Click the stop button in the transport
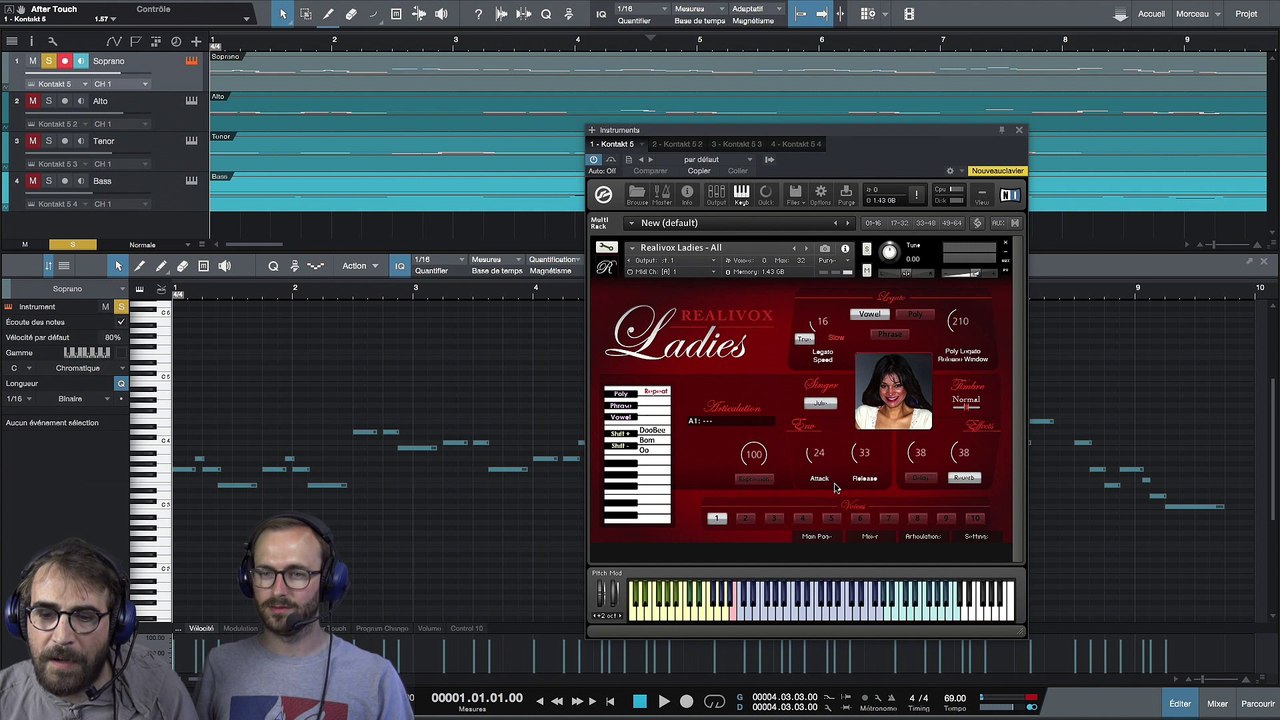The image size is (1280, 720). [x=640, y=702]
